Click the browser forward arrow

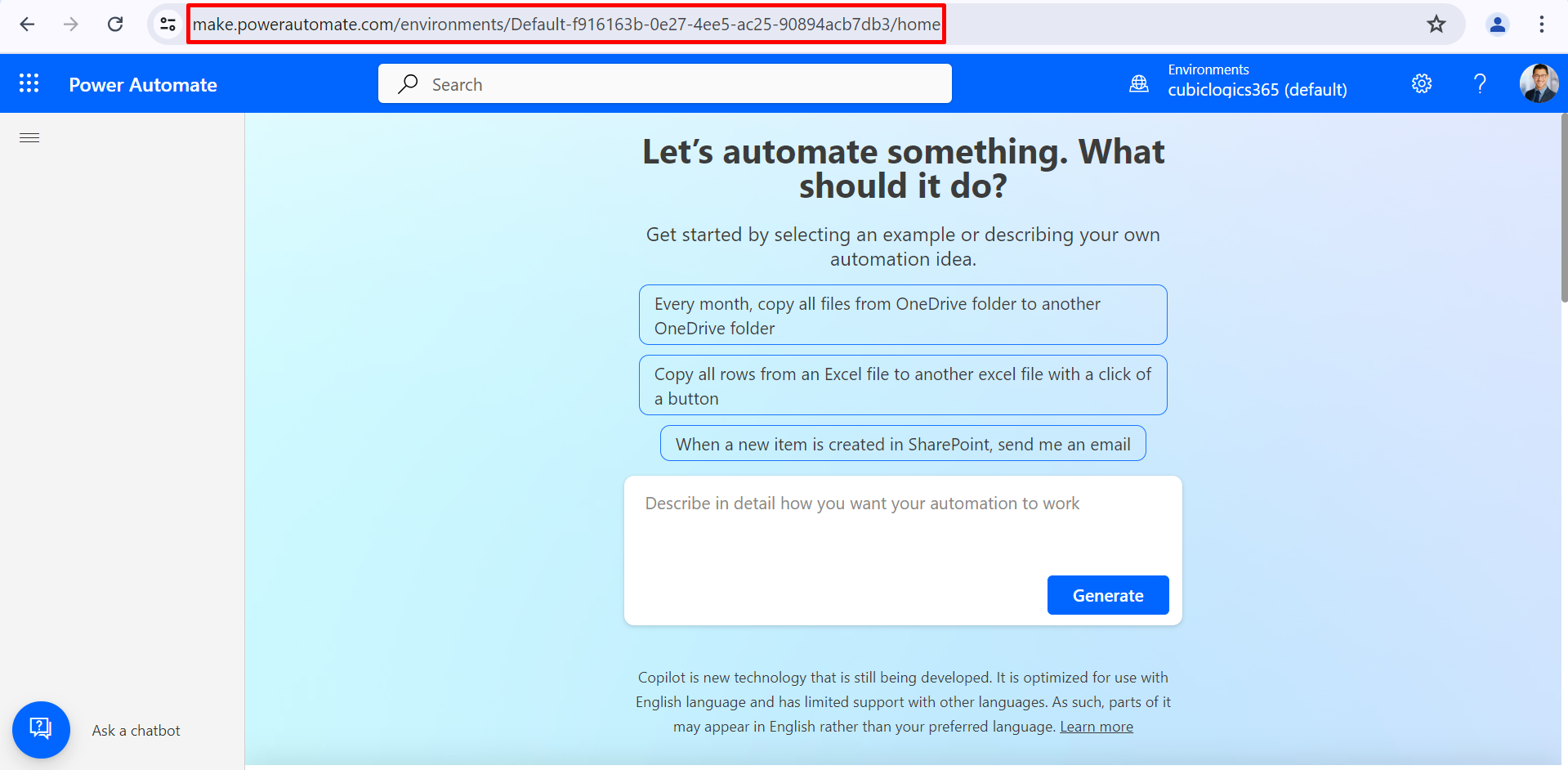(x=71, y=25)
